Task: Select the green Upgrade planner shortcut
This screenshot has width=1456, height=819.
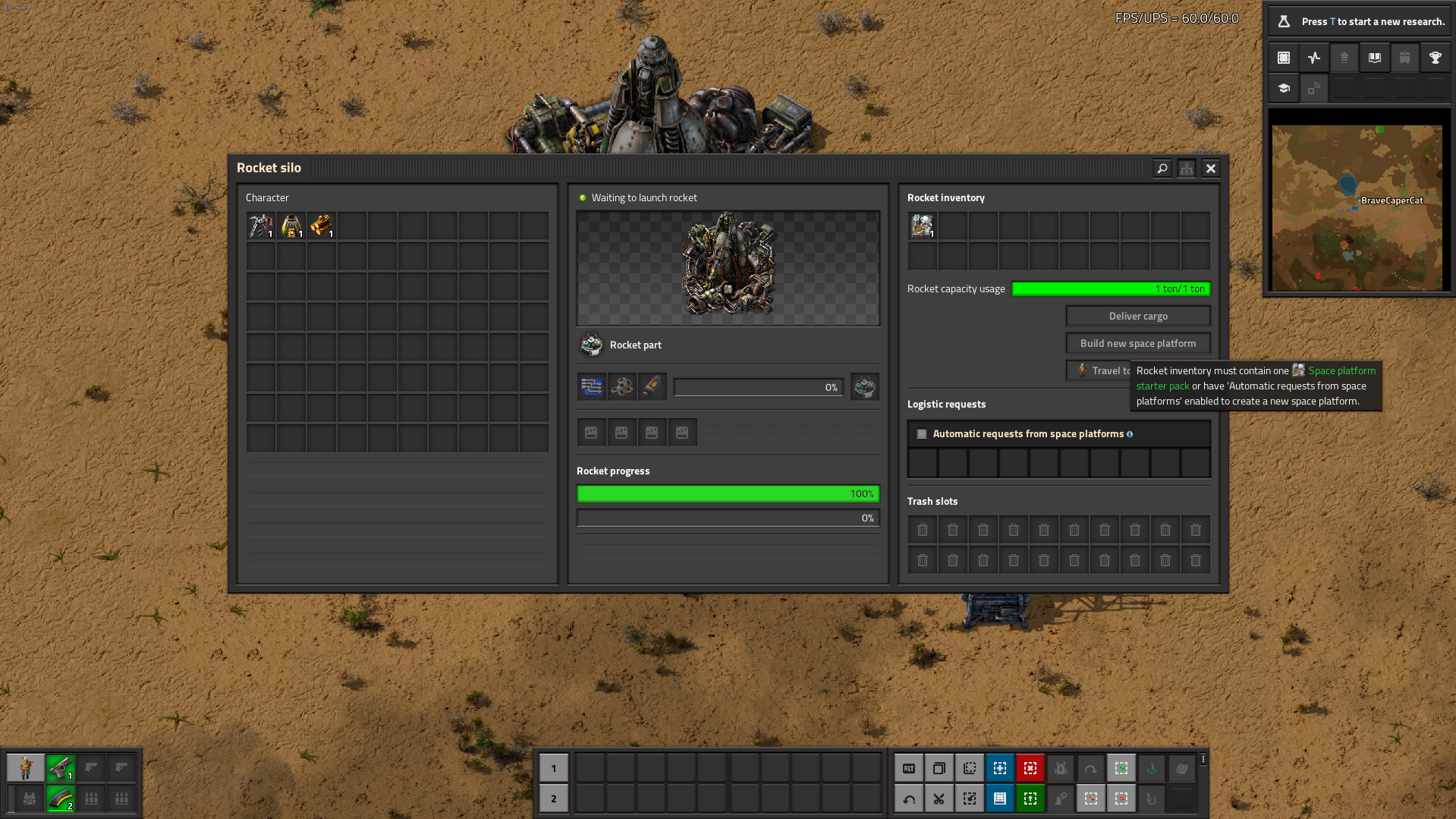Action: (x=1030, y=799)
